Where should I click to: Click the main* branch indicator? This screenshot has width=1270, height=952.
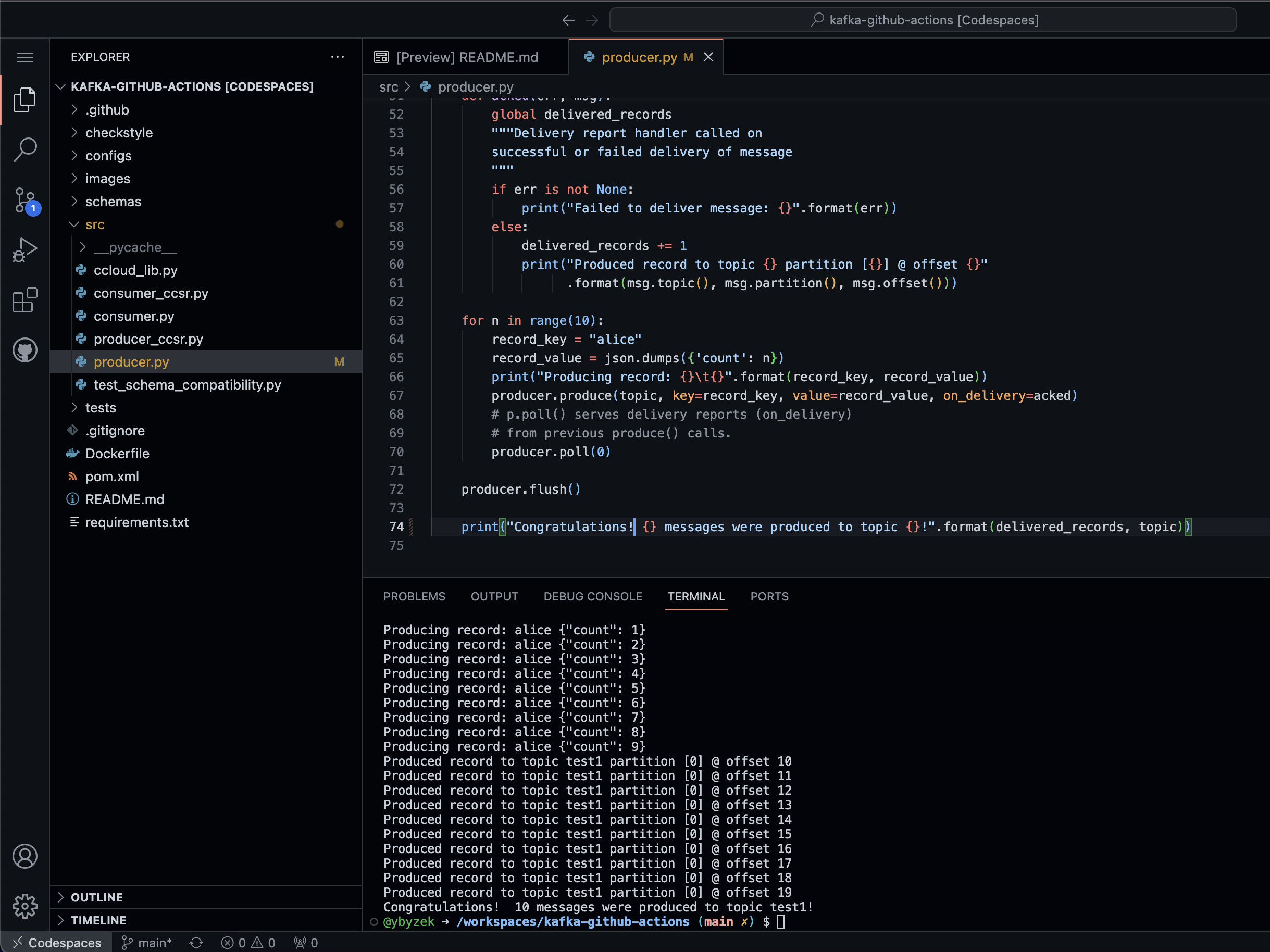[146, 943]
